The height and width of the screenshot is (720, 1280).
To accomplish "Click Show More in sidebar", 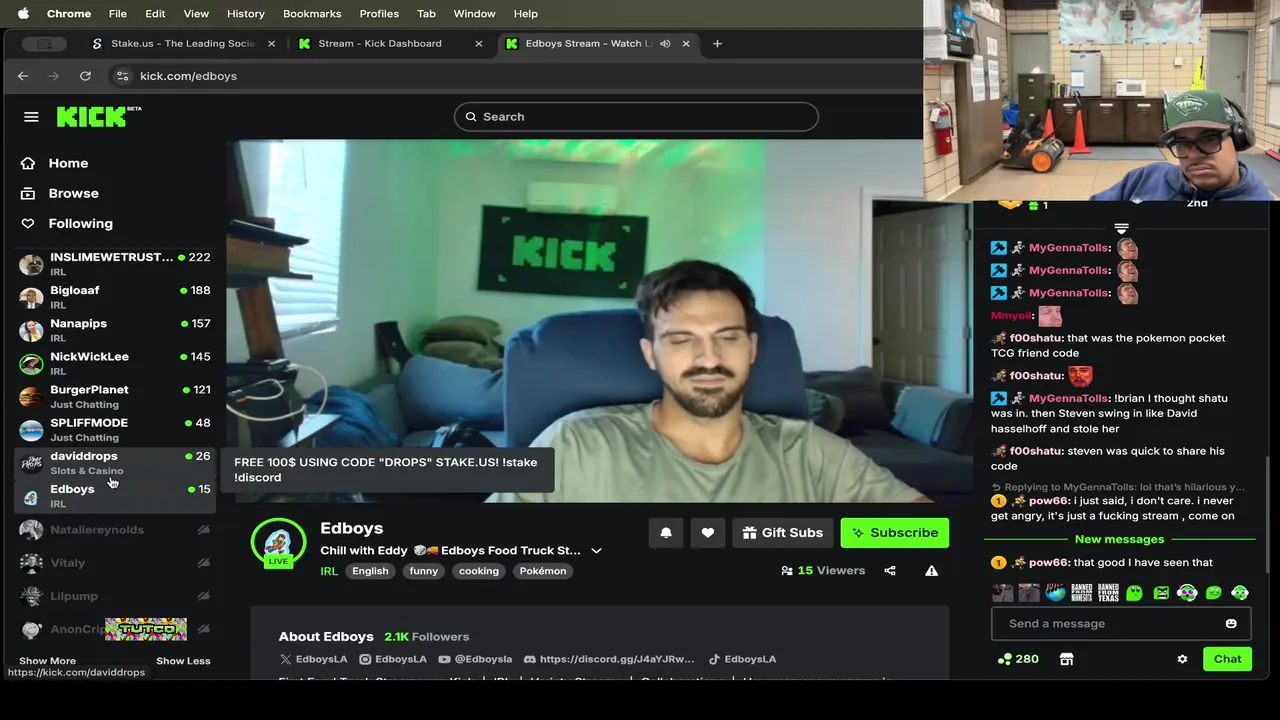I will (x=47, y=661).
